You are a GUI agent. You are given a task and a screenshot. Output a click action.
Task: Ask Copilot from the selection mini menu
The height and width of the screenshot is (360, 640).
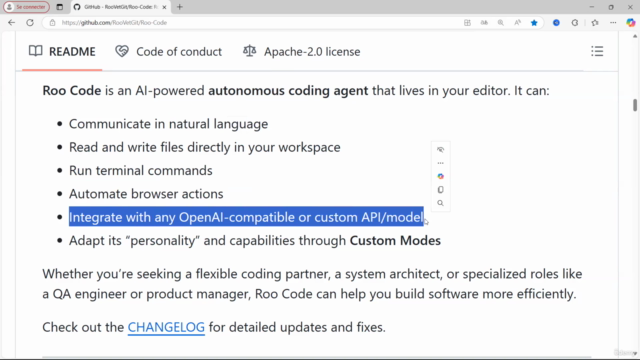coord(440,176)
